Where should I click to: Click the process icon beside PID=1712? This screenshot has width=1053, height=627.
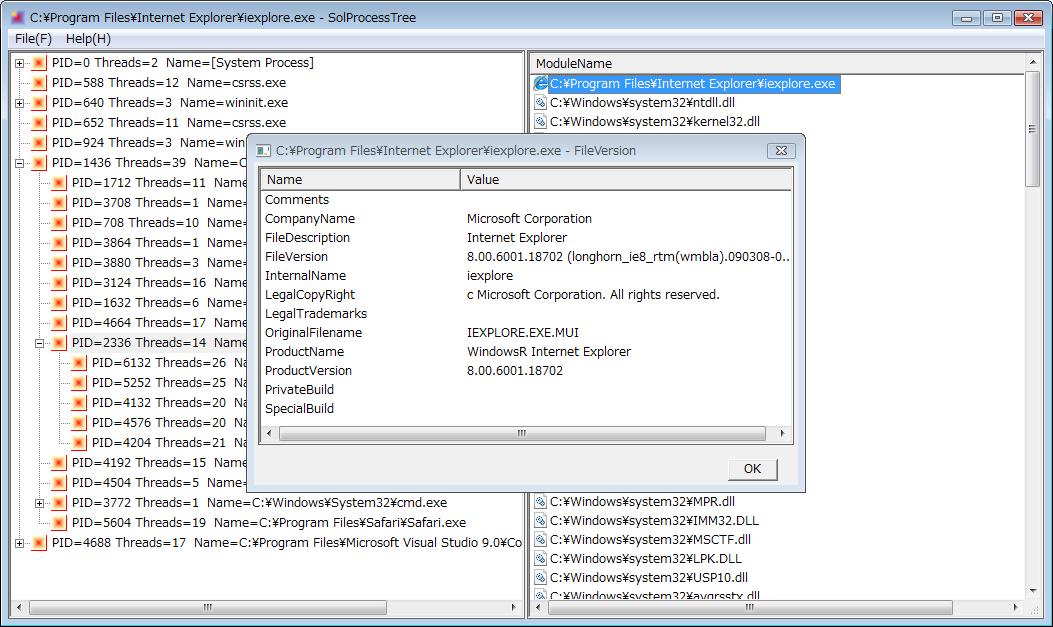(x=59, y=183)
